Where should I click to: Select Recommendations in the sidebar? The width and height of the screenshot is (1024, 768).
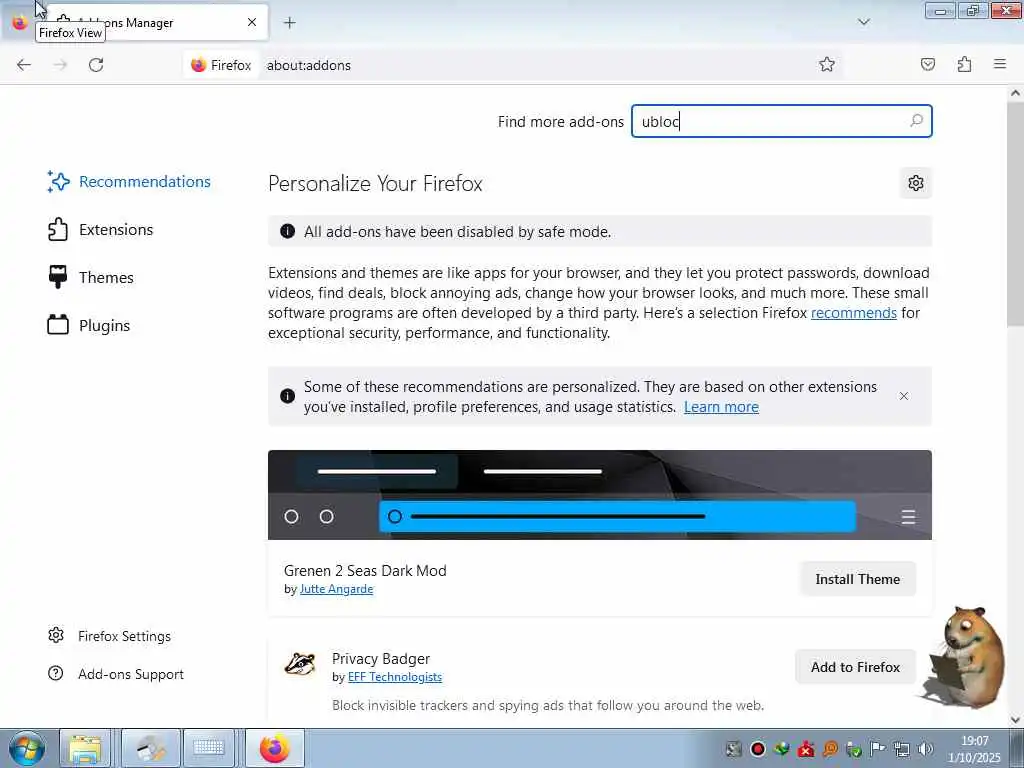pos(129,182)
